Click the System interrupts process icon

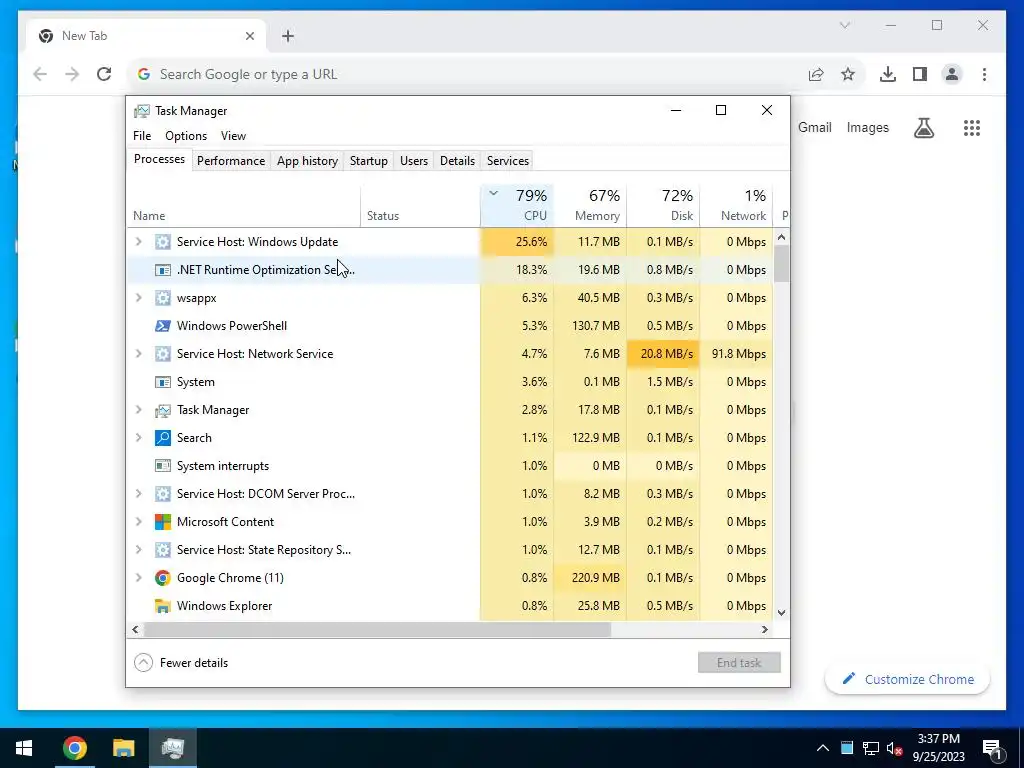pos(163,466)
